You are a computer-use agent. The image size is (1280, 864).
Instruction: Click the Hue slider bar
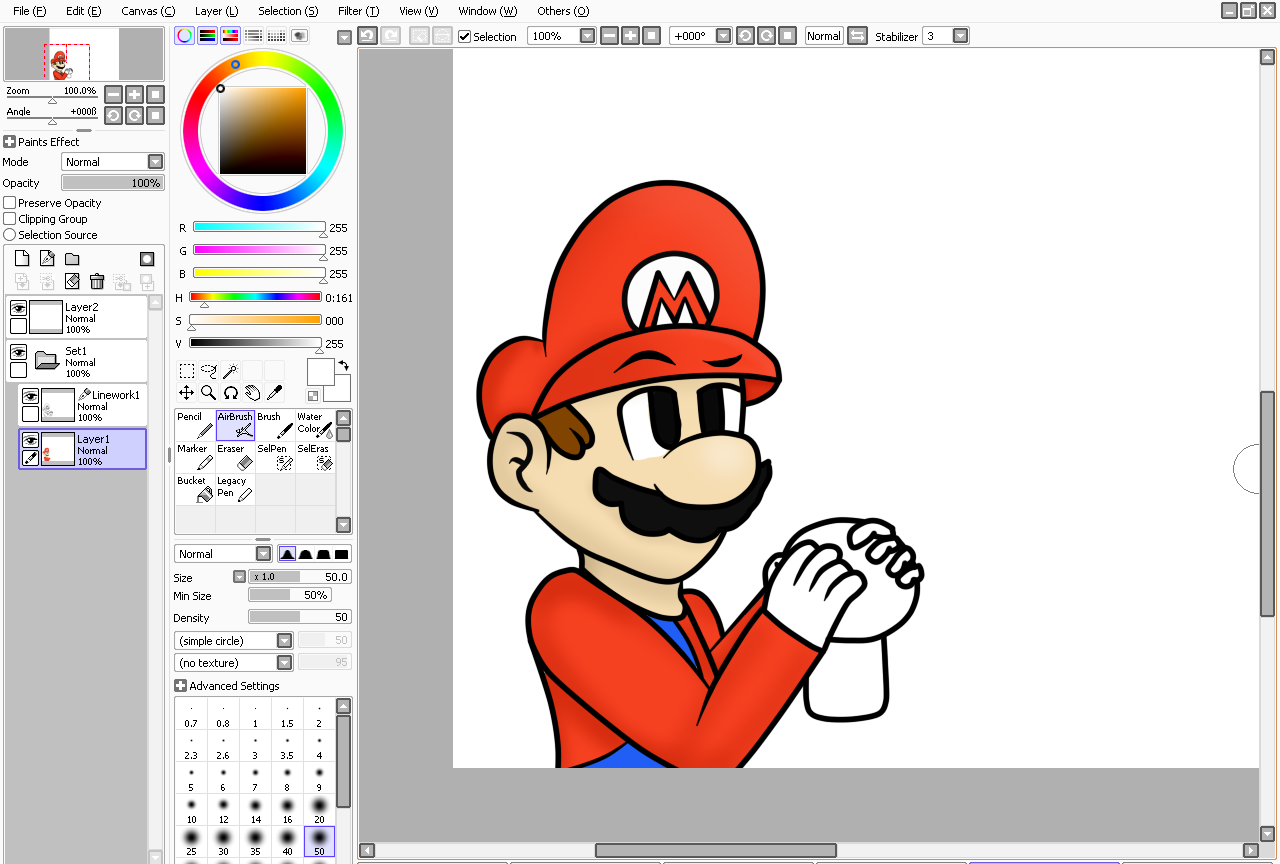click(255, 297)
